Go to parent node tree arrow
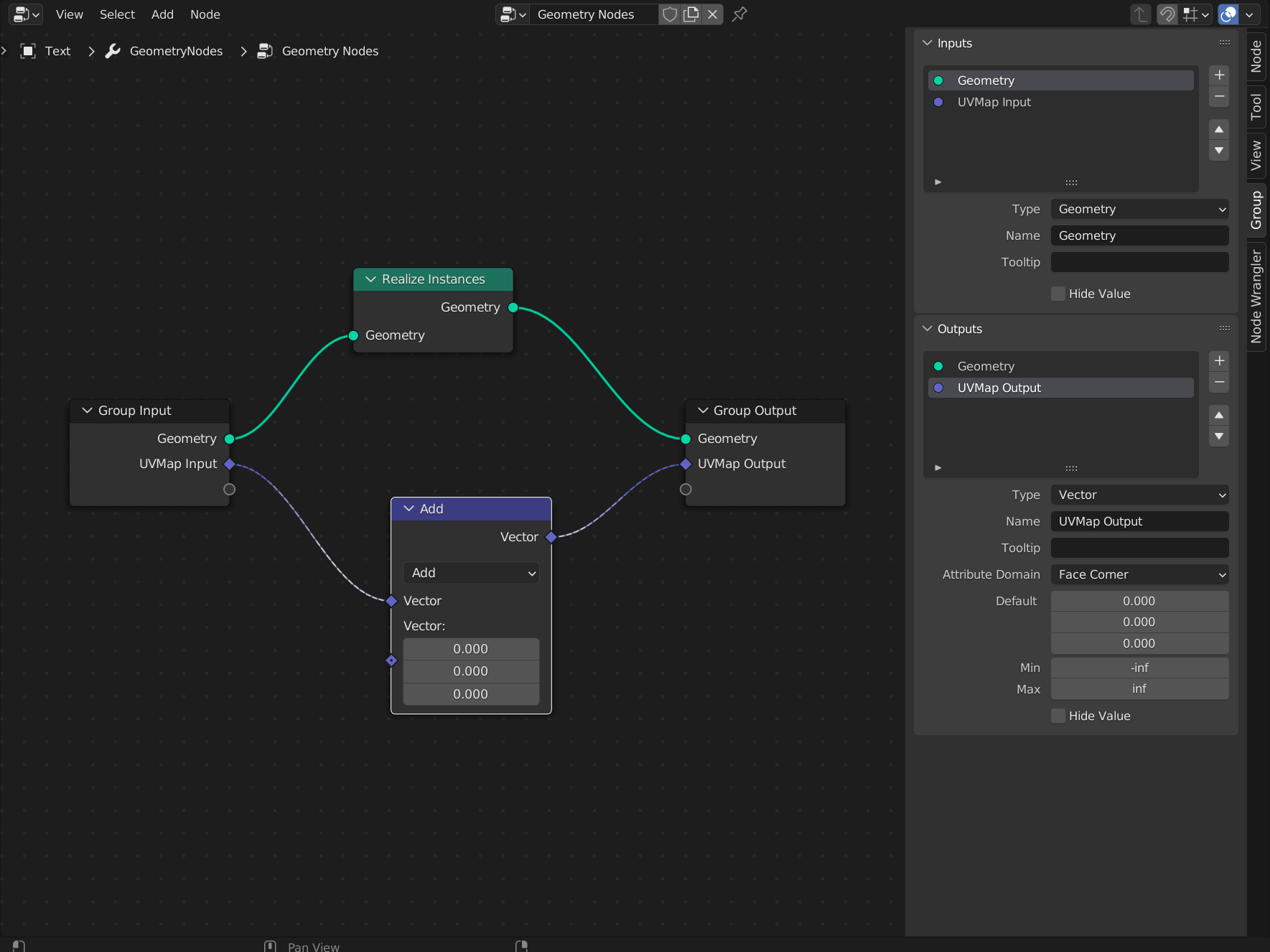Viewport: 1270px width, 952px height. click(x=1141, y=14)
